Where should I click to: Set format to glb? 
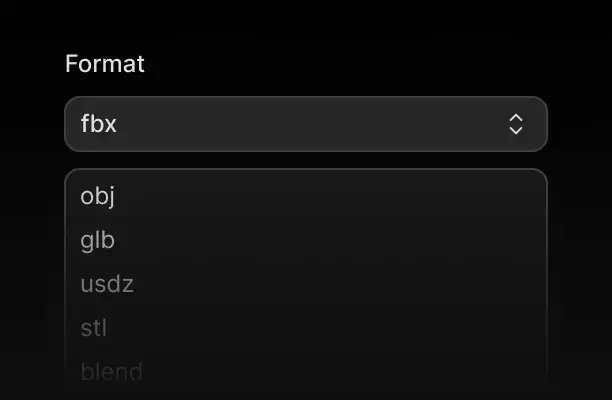click(x=98, y=240)
